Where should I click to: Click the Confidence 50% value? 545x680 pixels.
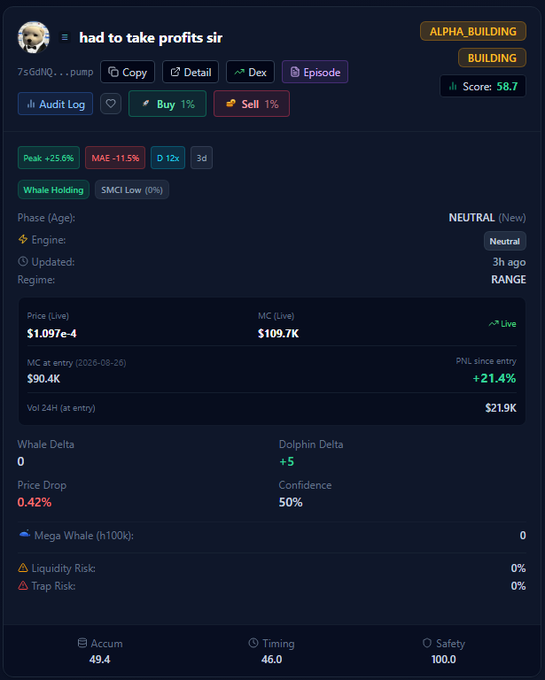(290, 502)
